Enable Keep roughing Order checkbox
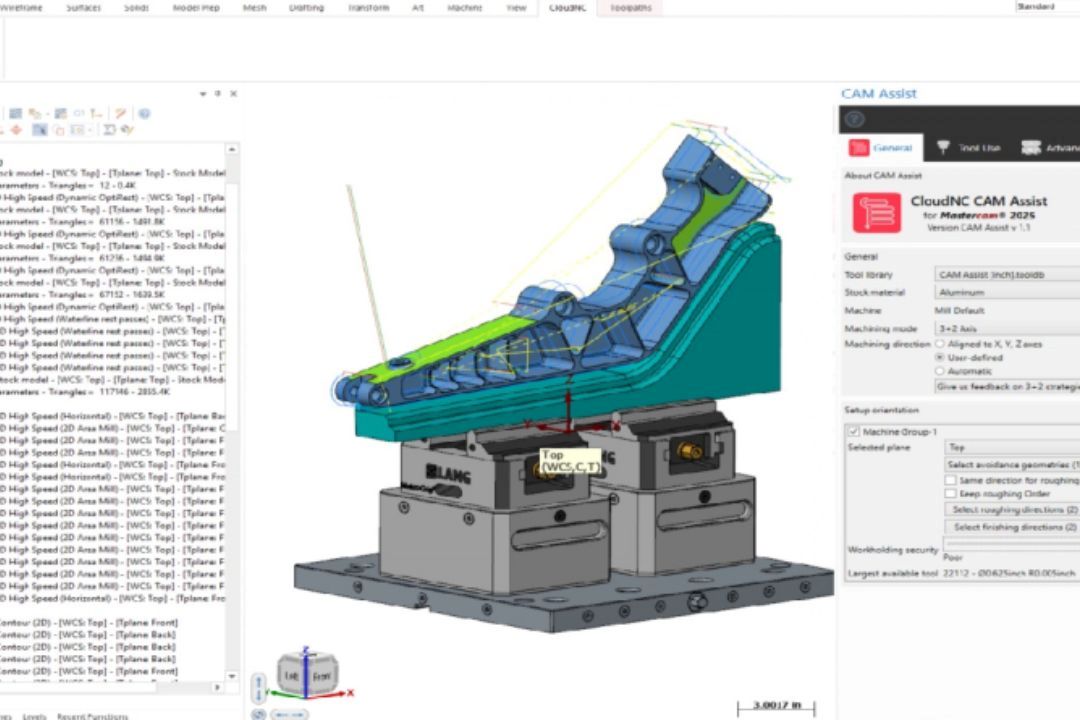The width and height of the screenshot is (1080, 720). (951, 494)
